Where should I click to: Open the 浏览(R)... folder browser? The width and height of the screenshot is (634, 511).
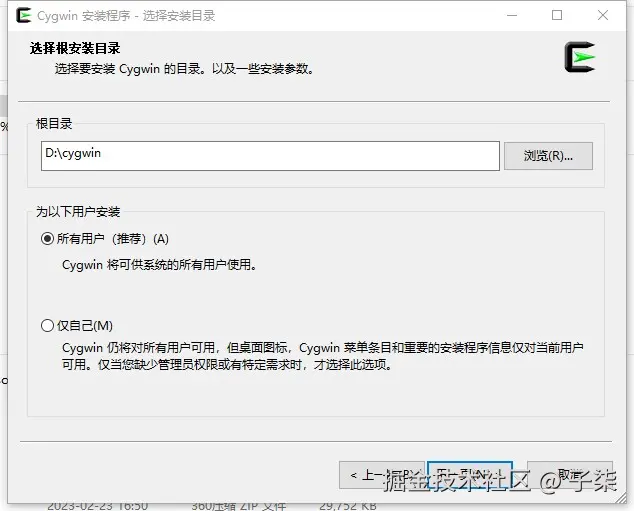click(x=548, y=156)
